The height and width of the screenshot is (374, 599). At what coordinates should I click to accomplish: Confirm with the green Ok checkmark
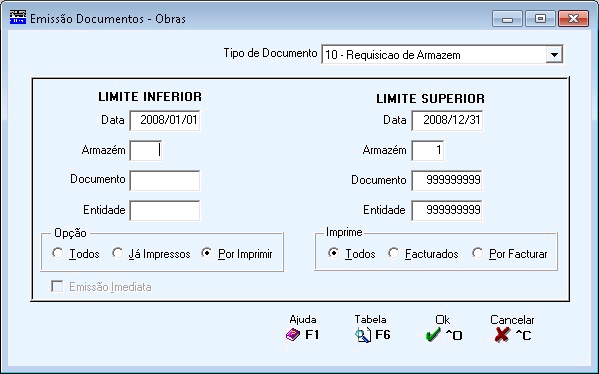(433, 335)
